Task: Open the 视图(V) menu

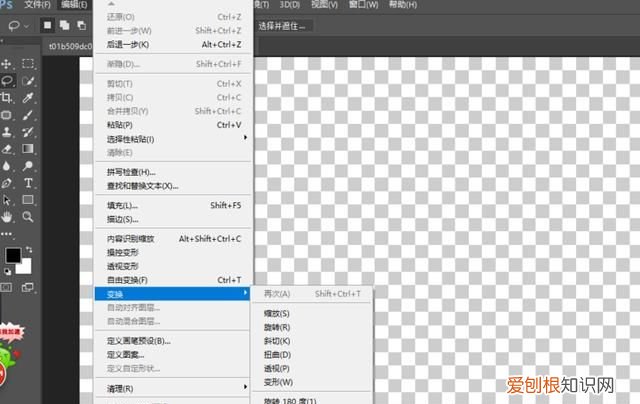Action: tap(324, 5)
